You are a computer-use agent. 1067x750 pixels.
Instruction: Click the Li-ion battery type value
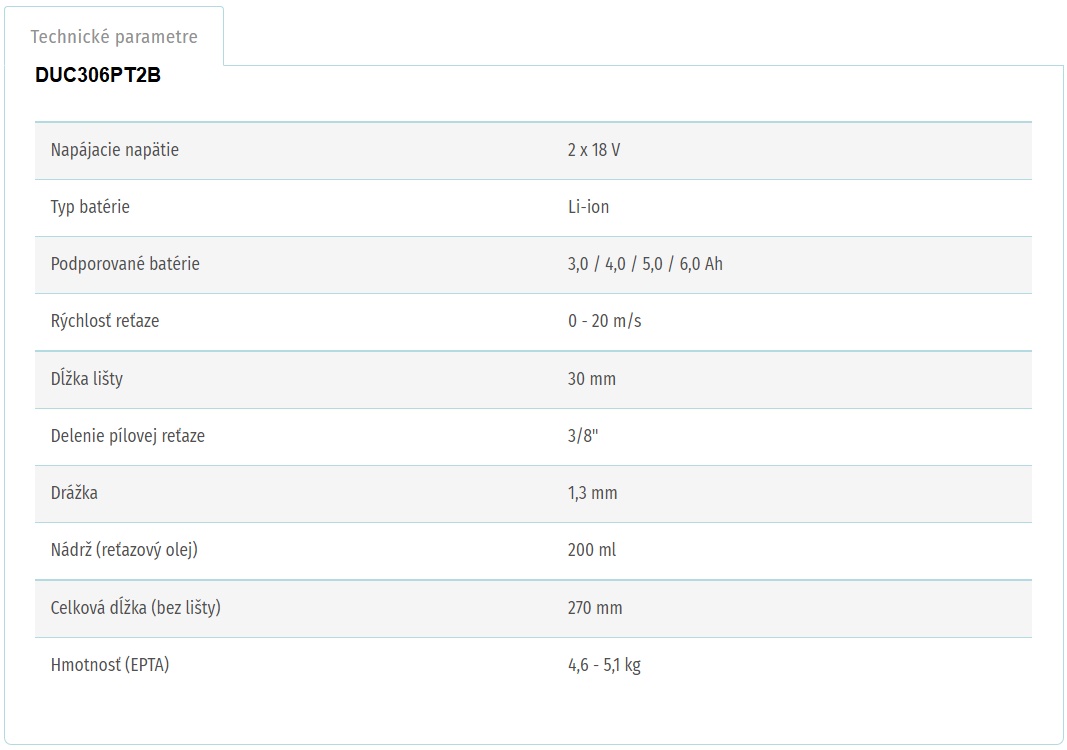click(588, 207)
